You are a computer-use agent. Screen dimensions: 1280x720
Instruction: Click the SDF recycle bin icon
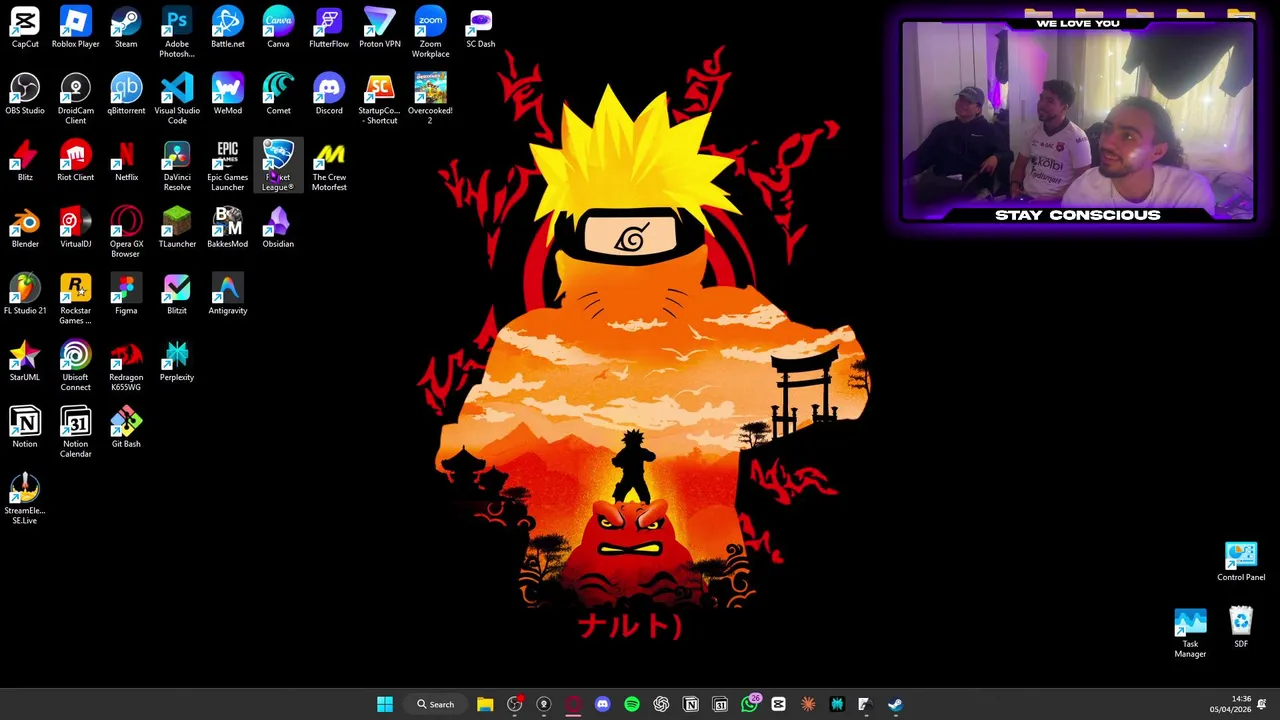(1241, 628)
